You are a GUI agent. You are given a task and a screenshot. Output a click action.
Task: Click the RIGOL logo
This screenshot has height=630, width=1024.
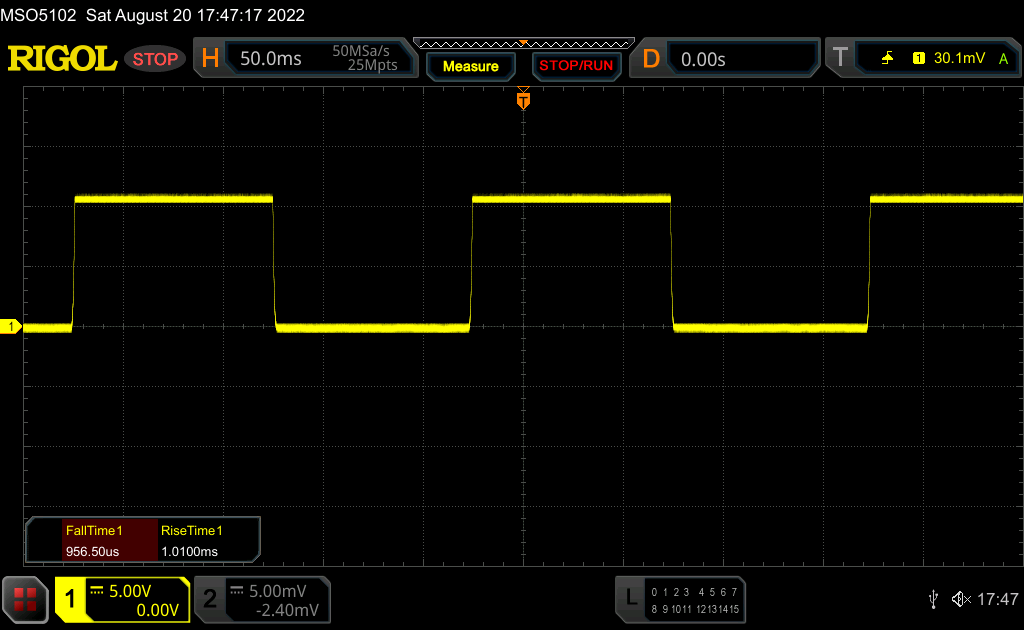click(62, 59)
